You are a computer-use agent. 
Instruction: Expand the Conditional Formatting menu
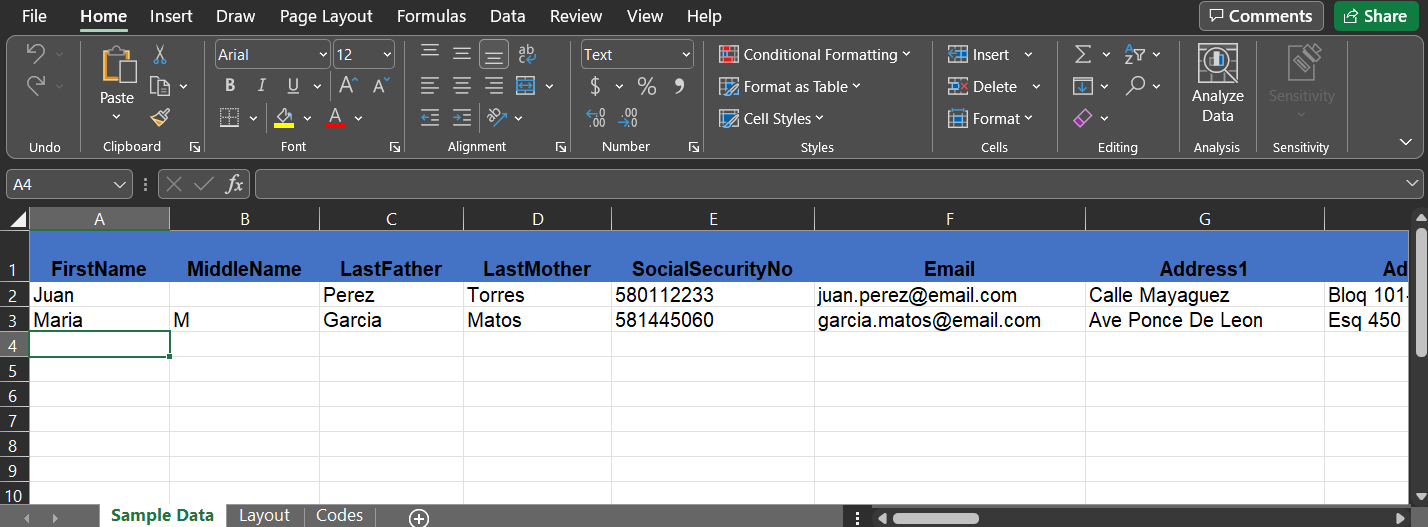coord(814,54)
